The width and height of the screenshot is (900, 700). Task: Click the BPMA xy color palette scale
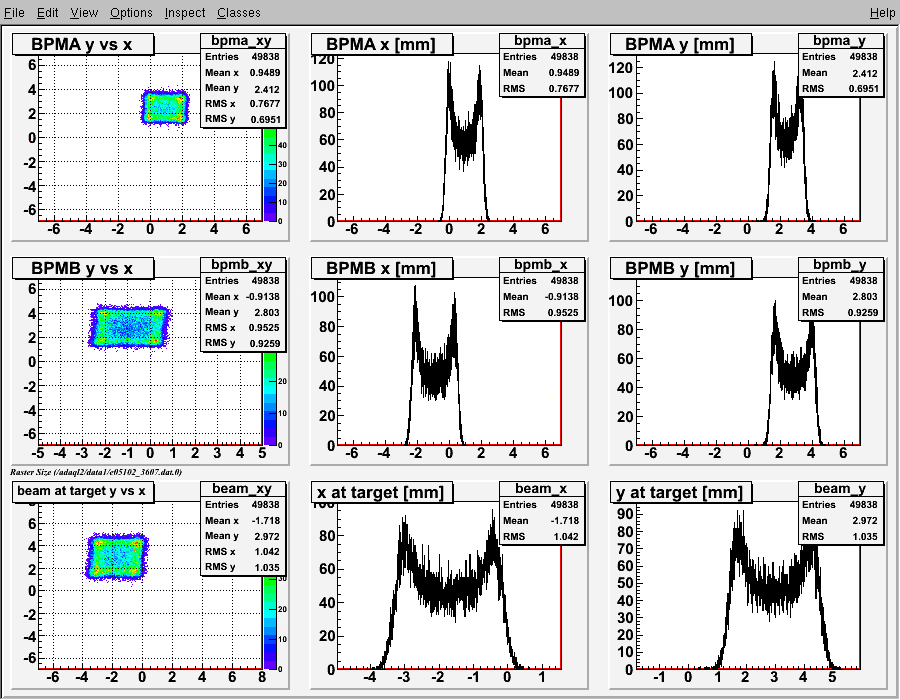click(270, 174)
